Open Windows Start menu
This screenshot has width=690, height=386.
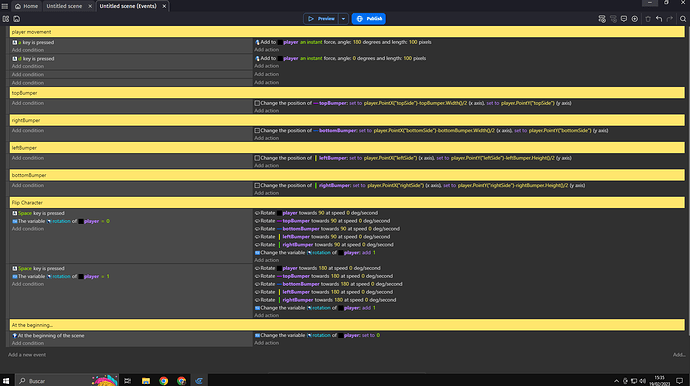point(6,381)
